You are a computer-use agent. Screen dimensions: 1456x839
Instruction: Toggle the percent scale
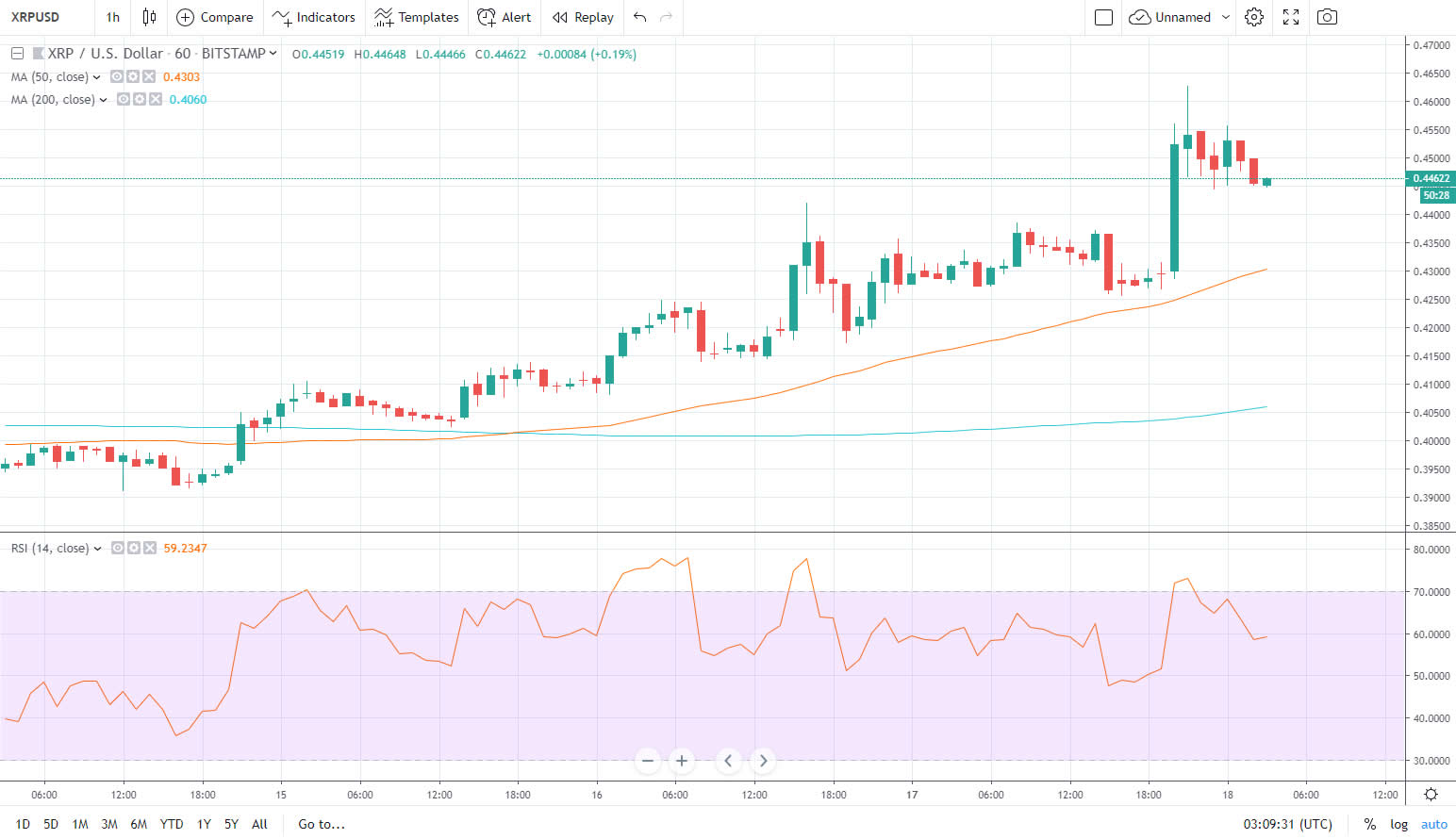[1369, 824]
